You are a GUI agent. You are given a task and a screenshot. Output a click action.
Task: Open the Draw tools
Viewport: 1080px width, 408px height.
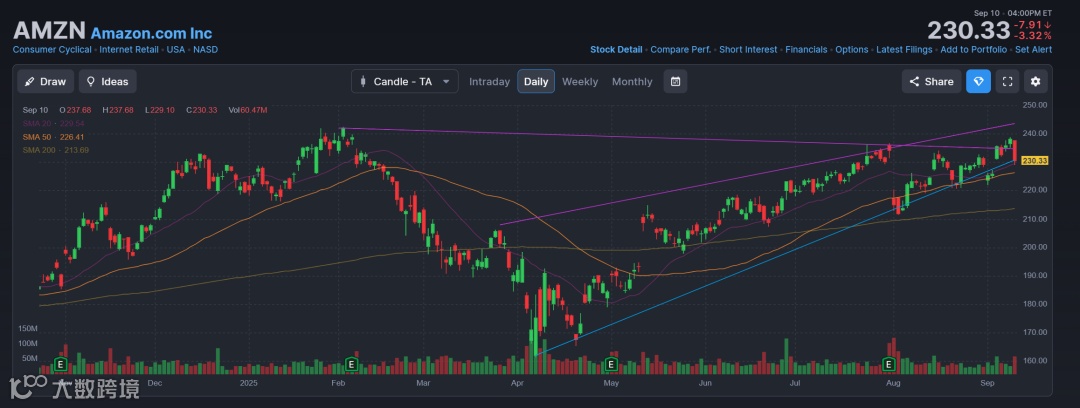[x=46, y=82]
